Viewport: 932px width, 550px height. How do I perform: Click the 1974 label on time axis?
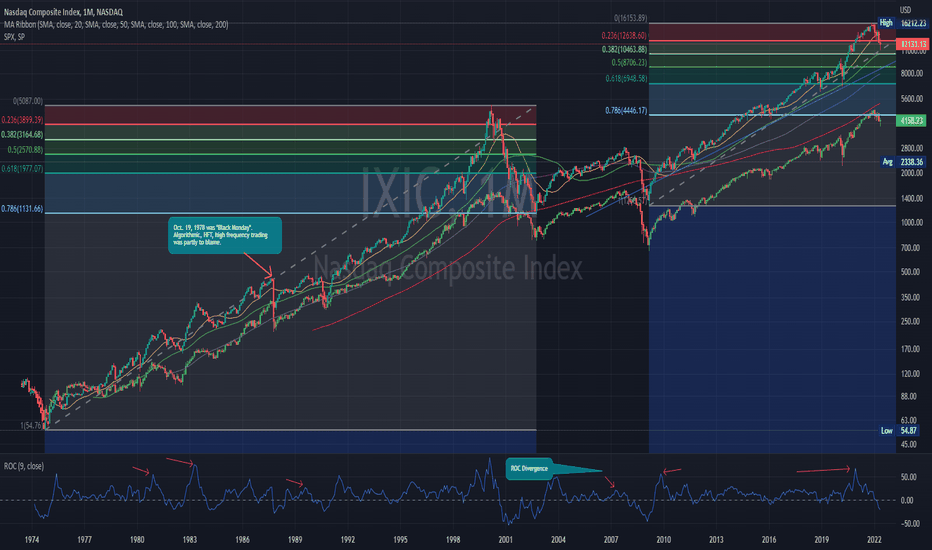pos(32,540)
